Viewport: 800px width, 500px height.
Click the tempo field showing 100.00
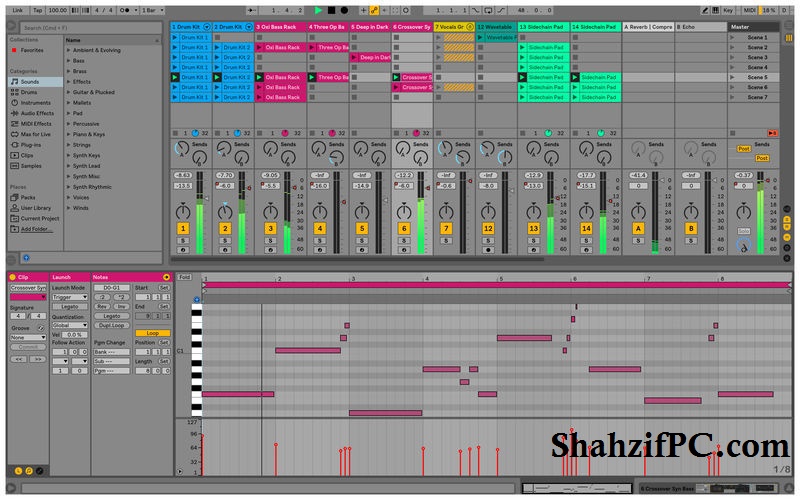coord(58,10)
